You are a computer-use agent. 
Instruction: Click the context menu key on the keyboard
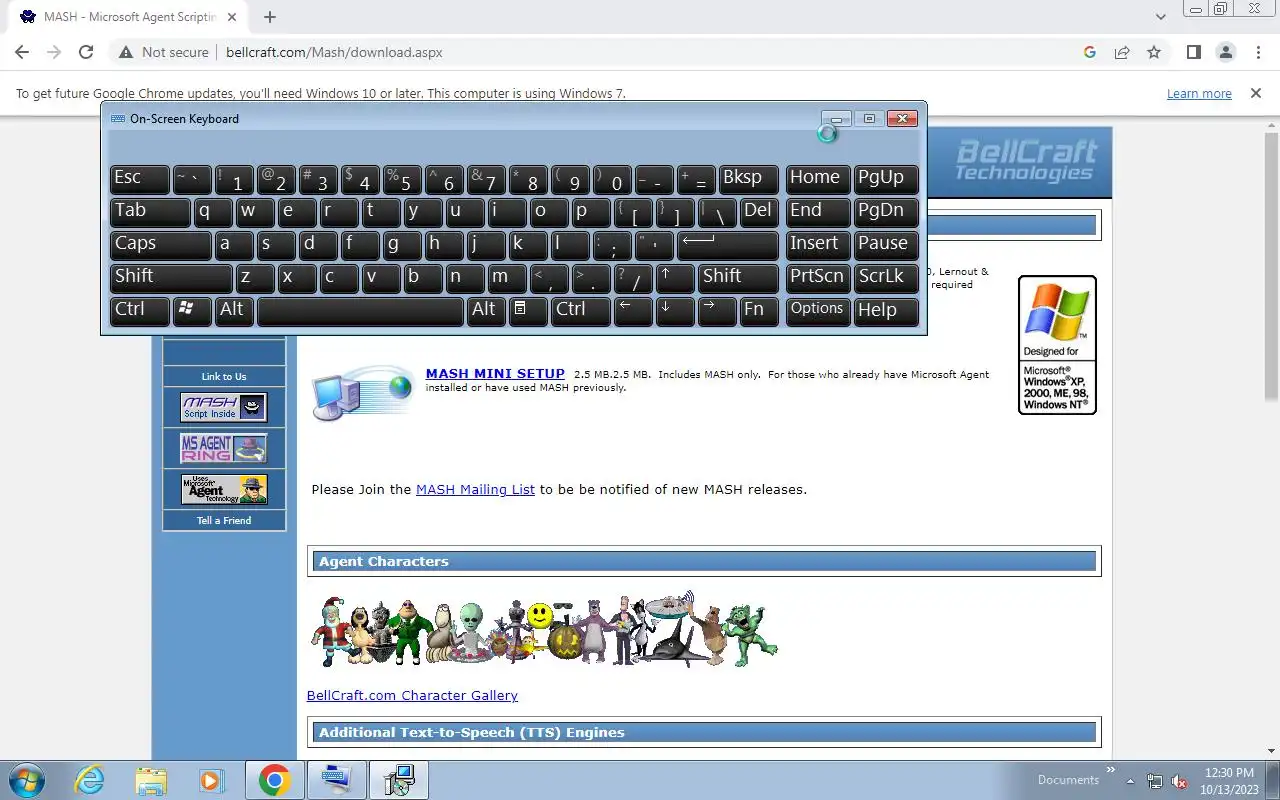tap(528, 311)
